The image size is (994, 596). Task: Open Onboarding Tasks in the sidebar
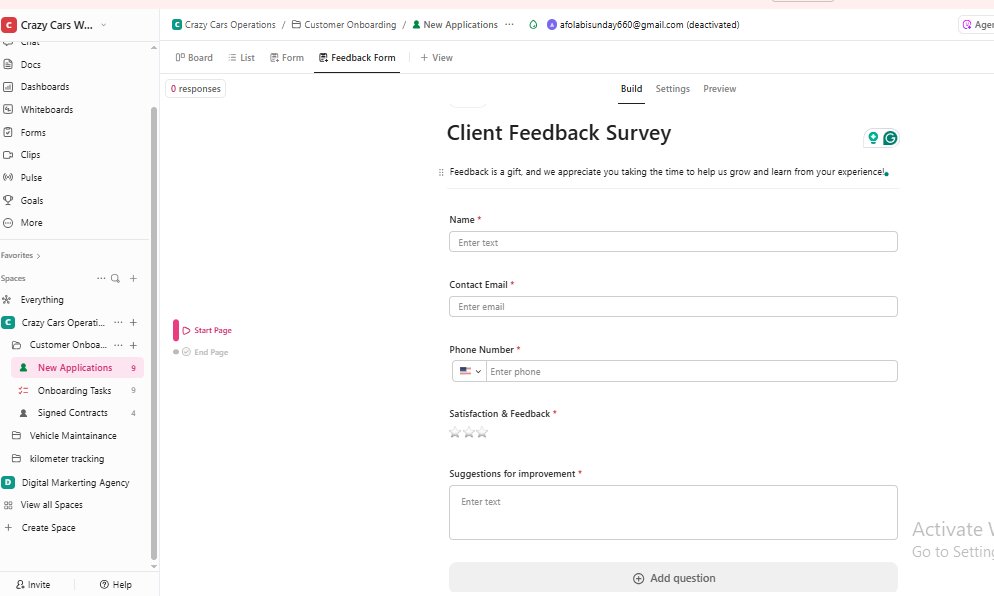[75, 390]
